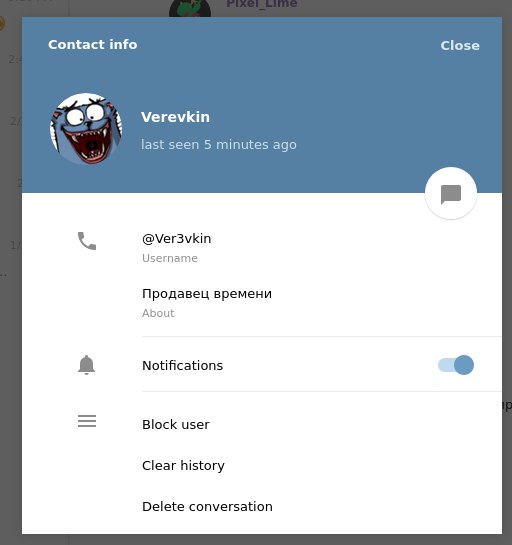The width and height of the screenshot is (512, 545).
Task: Click the Pixel_Lime name behind the dialog
Action: coord(262,4)
